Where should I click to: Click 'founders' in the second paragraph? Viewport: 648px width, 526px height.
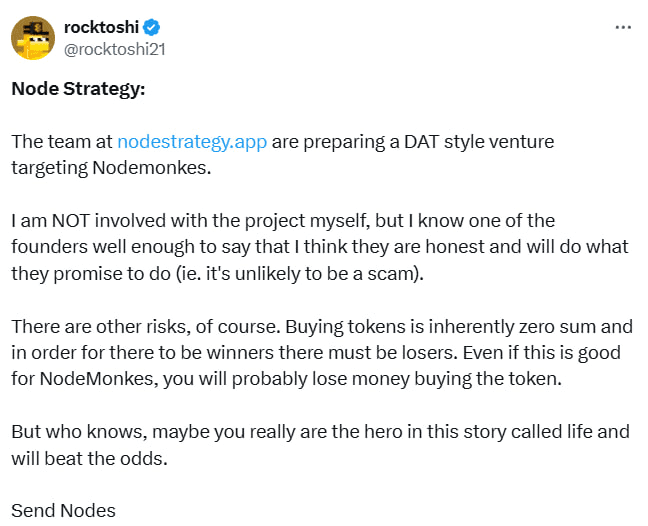tap(49, 247)
